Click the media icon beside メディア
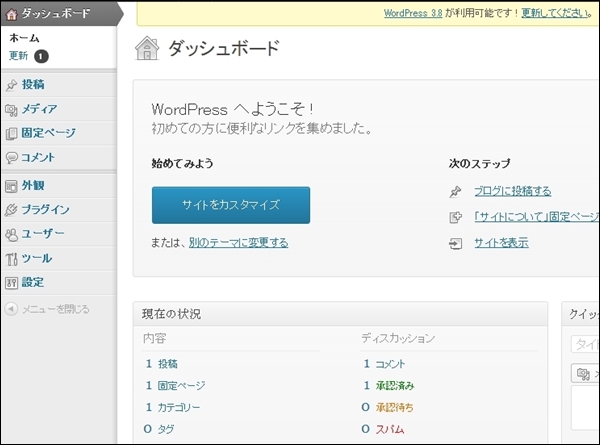Image resolution: width=600 pixels, height=445 pixels. pyautogui.click(x=11, y=110)
